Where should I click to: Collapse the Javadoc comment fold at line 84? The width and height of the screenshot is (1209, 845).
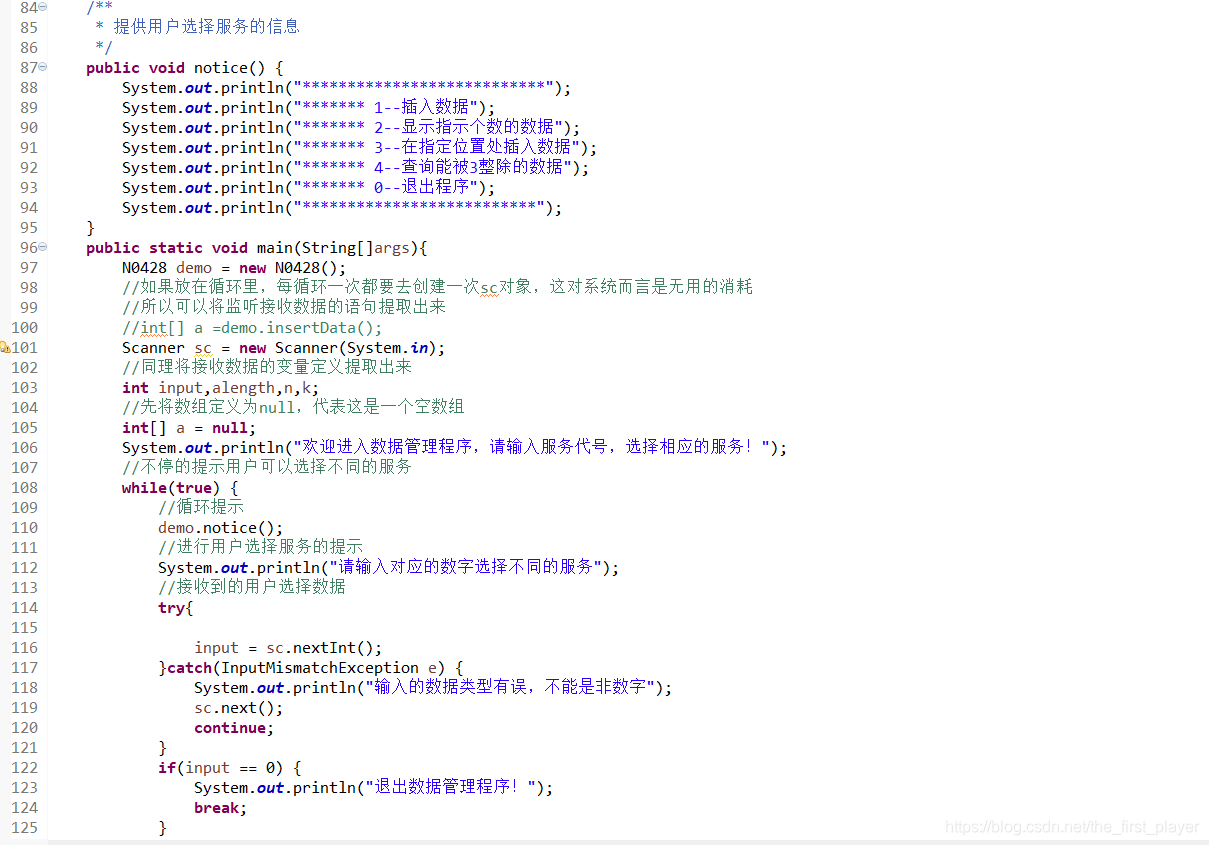click(43, 7)
